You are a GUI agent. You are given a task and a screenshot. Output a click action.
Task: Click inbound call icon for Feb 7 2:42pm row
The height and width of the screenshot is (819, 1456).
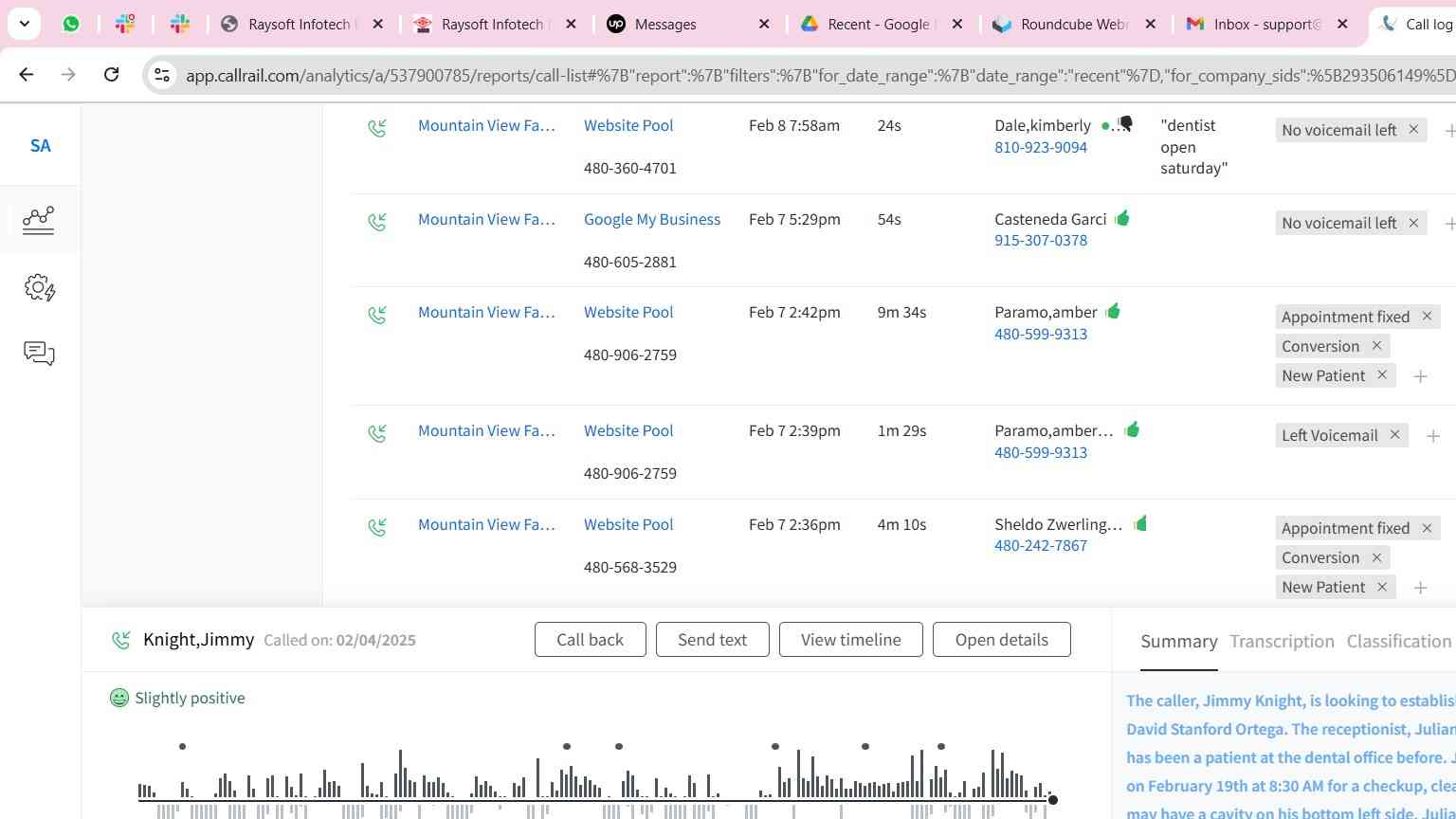[377, 315]
